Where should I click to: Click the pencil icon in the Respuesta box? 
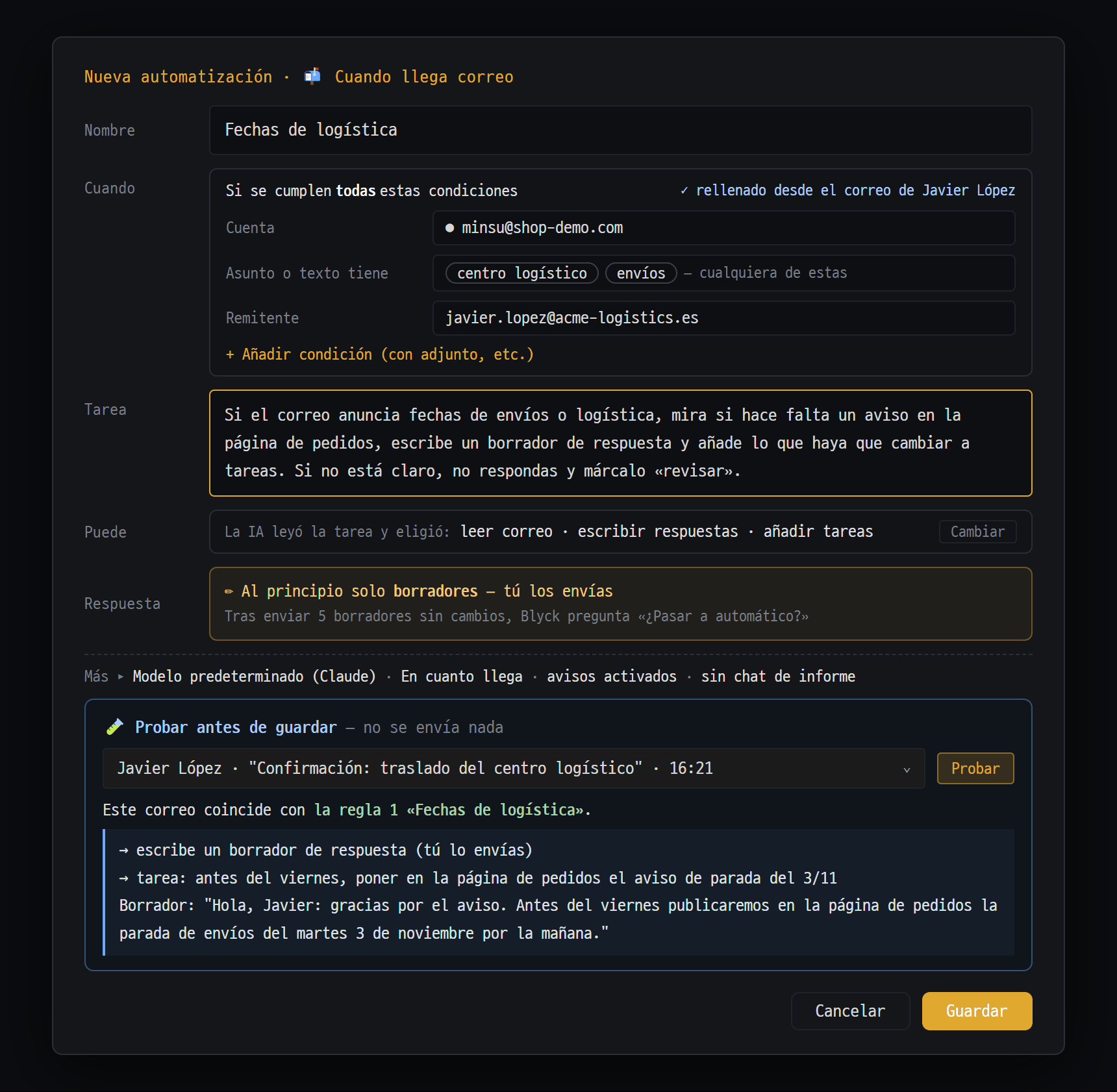(x=229, y=591)
